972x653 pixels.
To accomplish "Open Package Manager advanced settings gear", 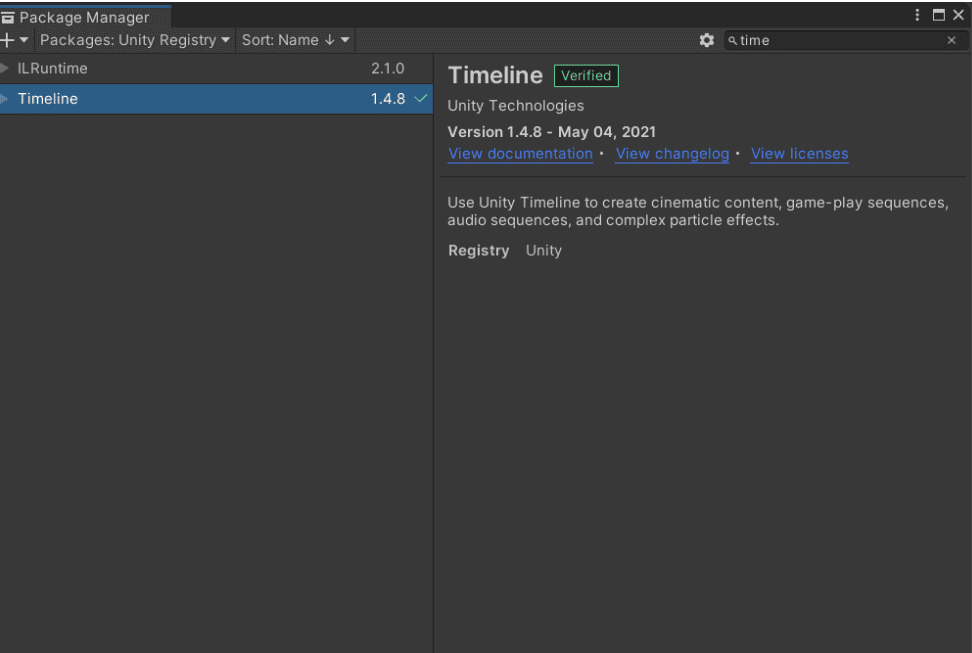I will 707,40.
